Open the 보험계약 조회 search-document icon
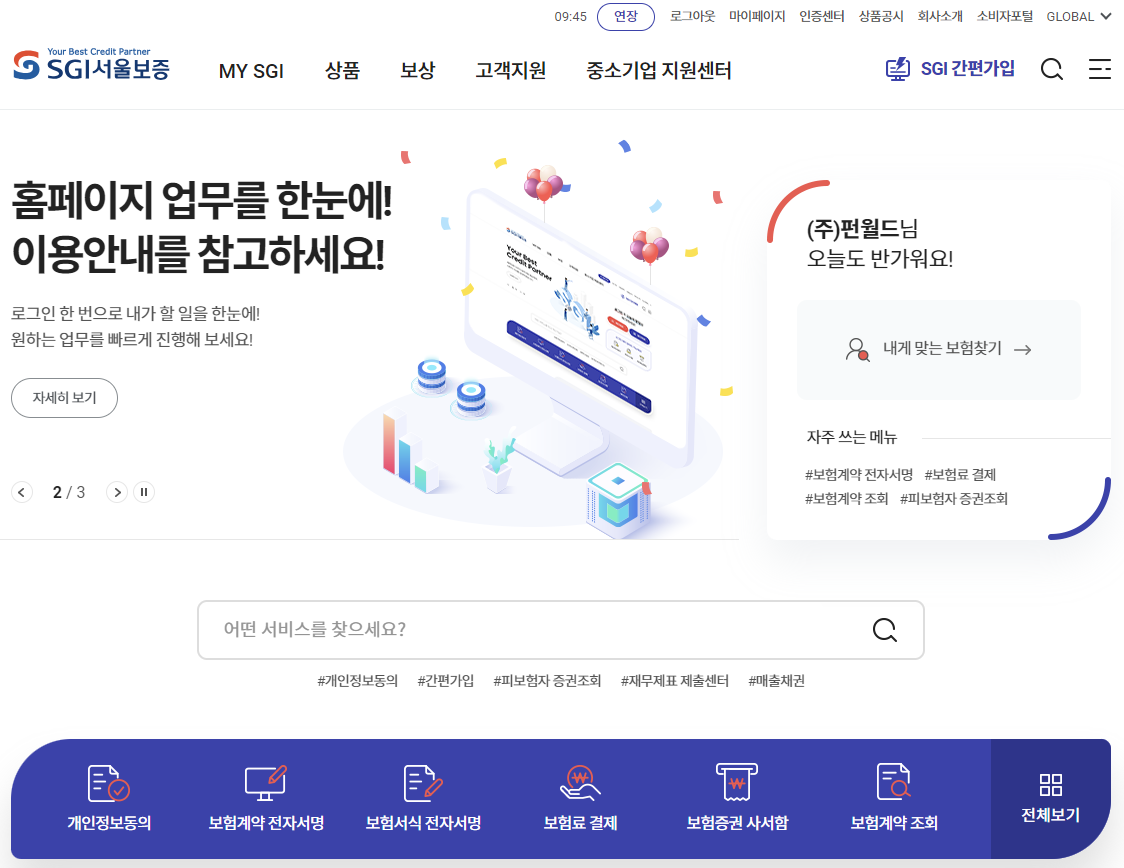Image resolution: width=1124 pixels, height=868 pixels. 894,781
